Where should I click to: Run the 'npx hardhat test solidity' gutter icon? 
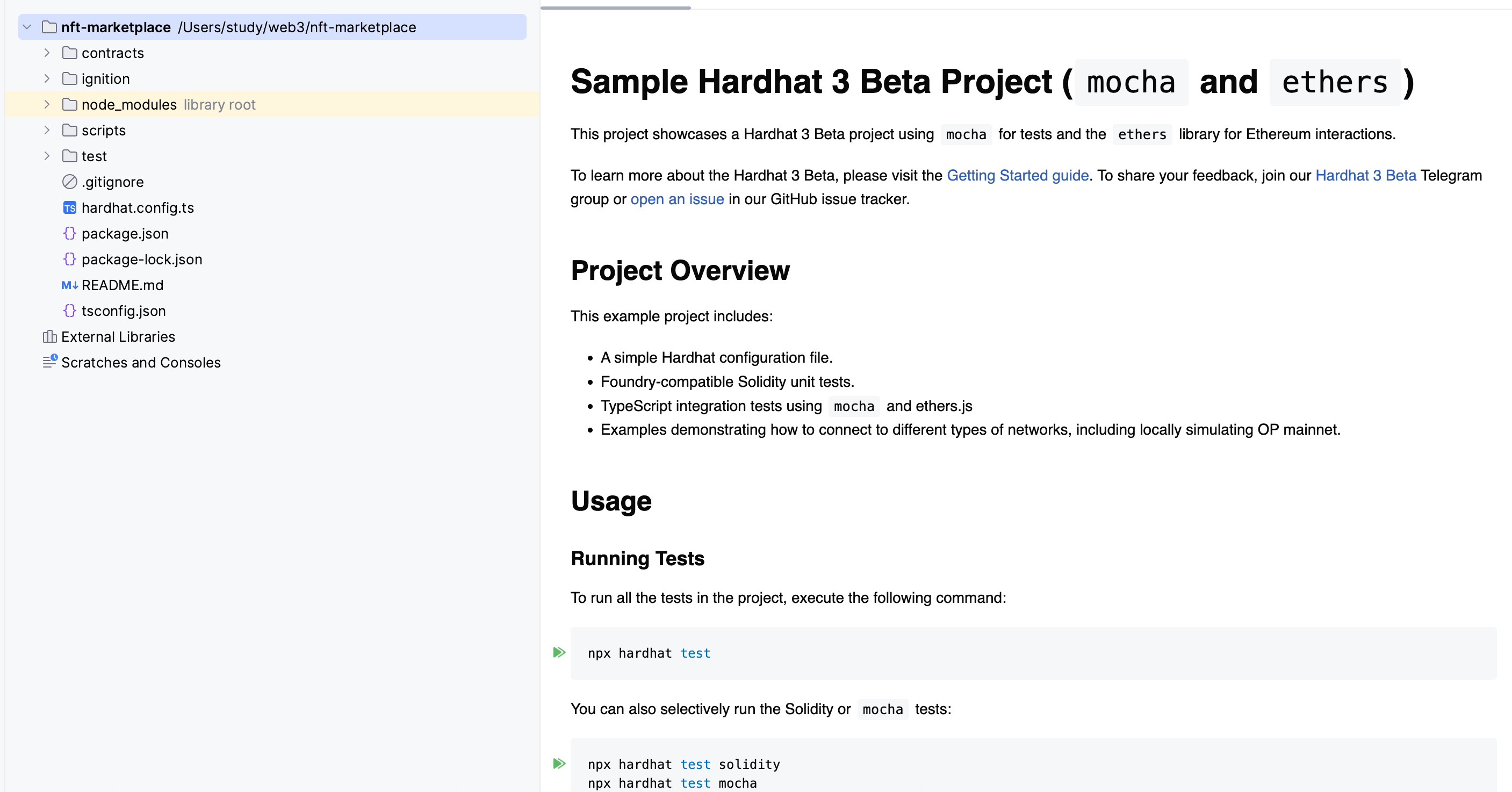(559, 763)
